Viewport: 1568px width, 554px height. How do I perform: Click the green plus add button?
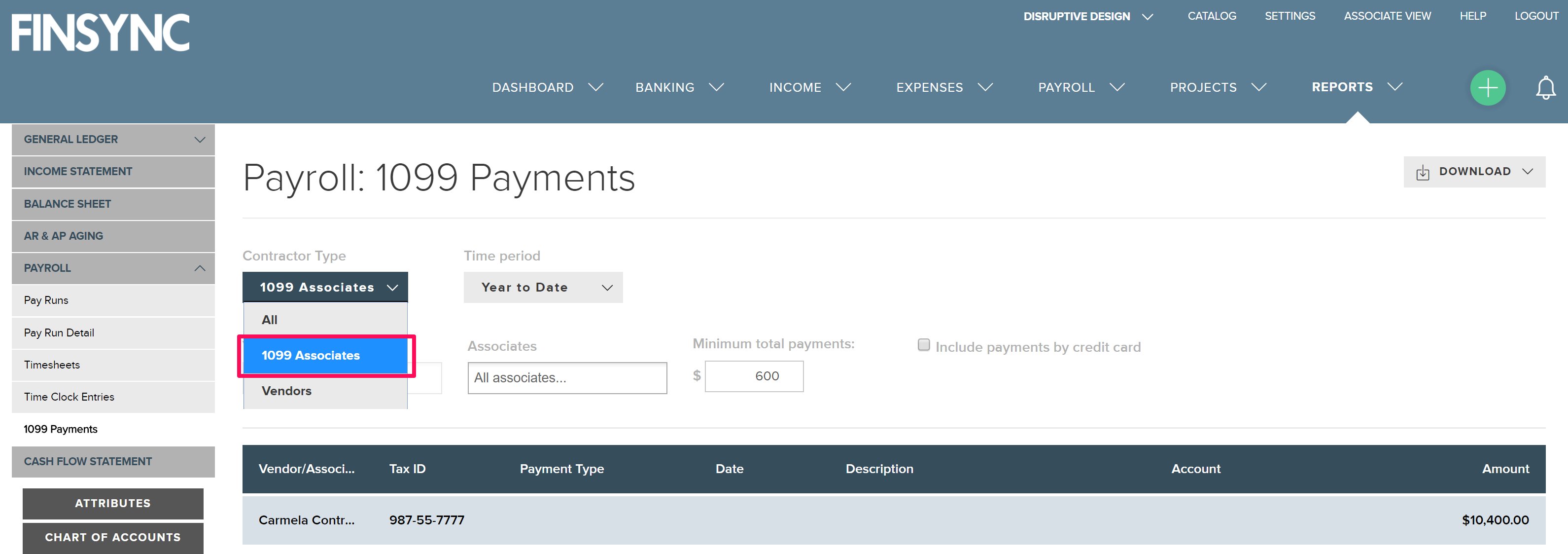pyautogui.click(x=1488, y=88)
